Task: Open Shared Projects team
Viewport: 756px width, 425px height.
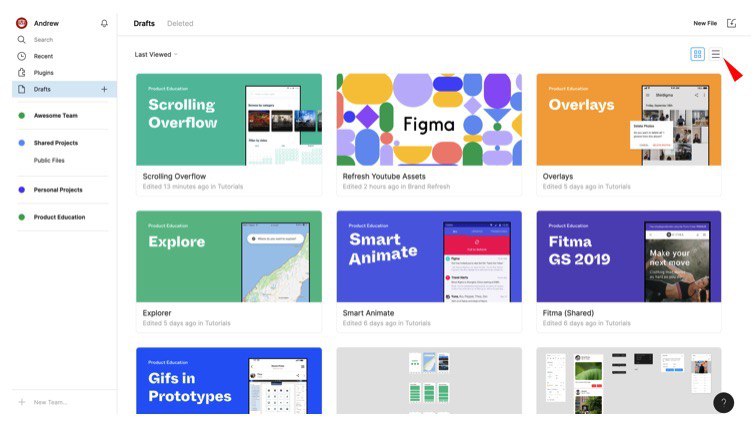Action: tap(55, 143)
